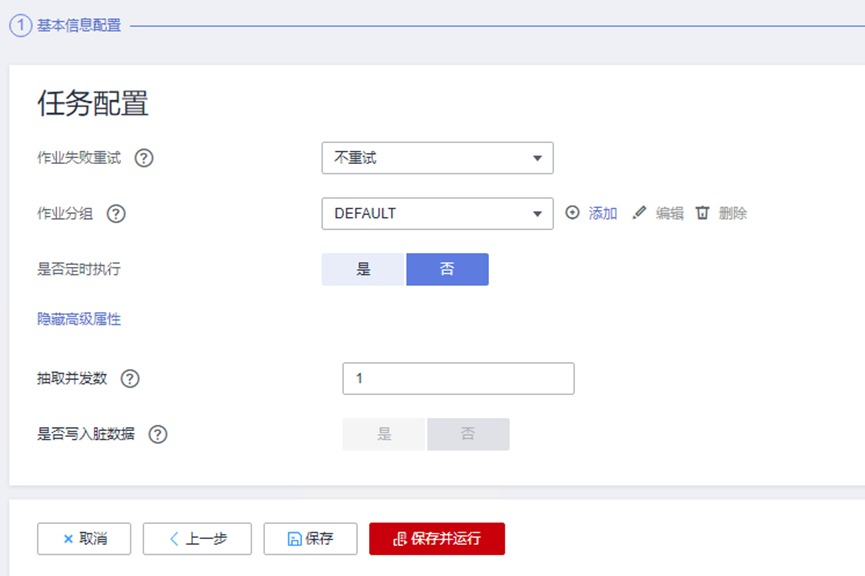Select 是 for 是否定时执行

(x=363, y=269)
